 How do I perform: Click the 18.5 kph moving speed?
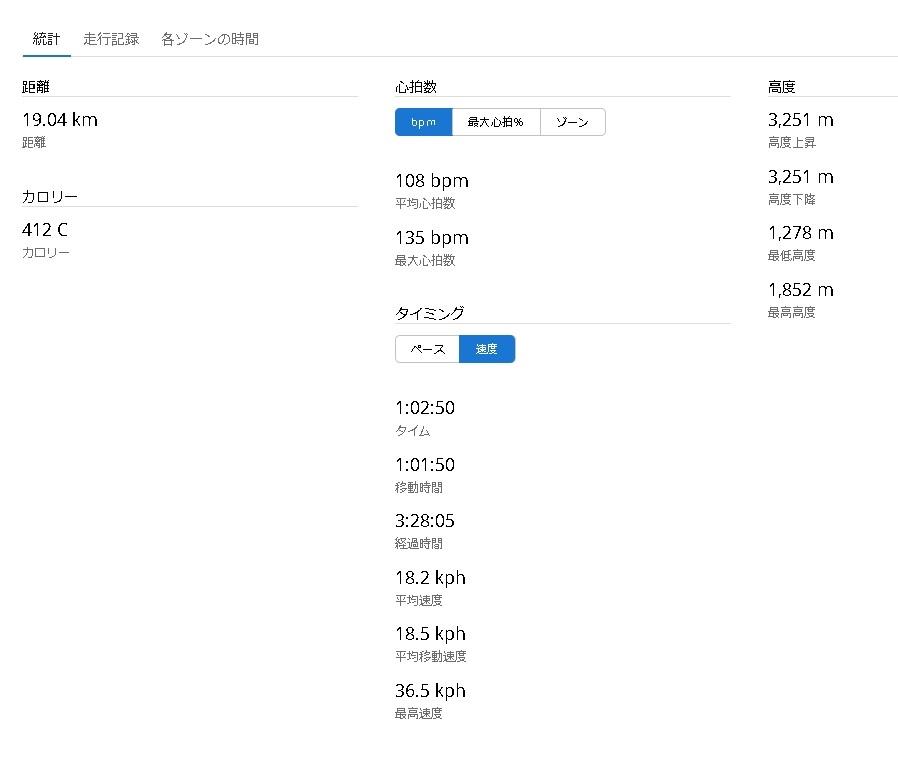tap(430, 634)
